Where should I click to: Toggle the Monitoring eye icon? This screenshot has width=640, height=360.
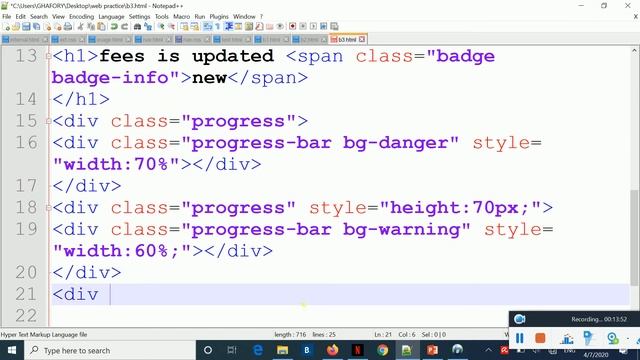(280, 27)
